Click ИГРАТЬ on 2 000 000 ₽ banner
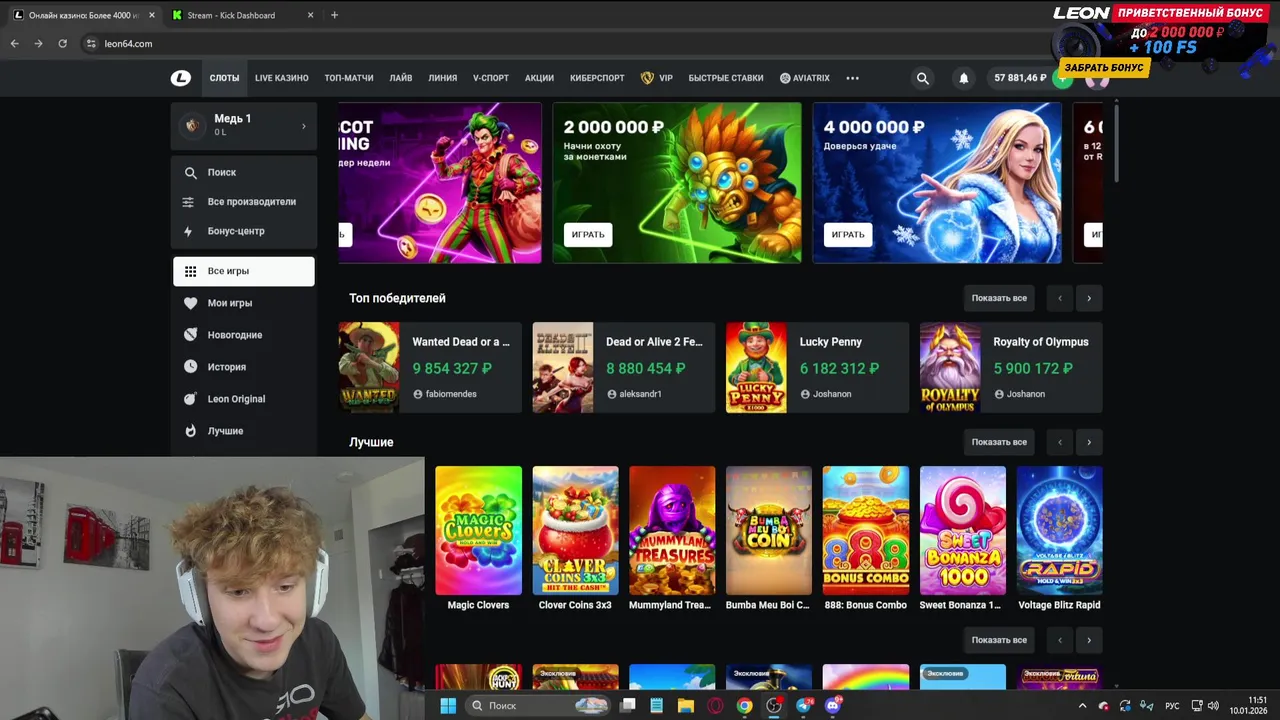Viewport: 1280px width, 720px height. (x=588, y=235)
